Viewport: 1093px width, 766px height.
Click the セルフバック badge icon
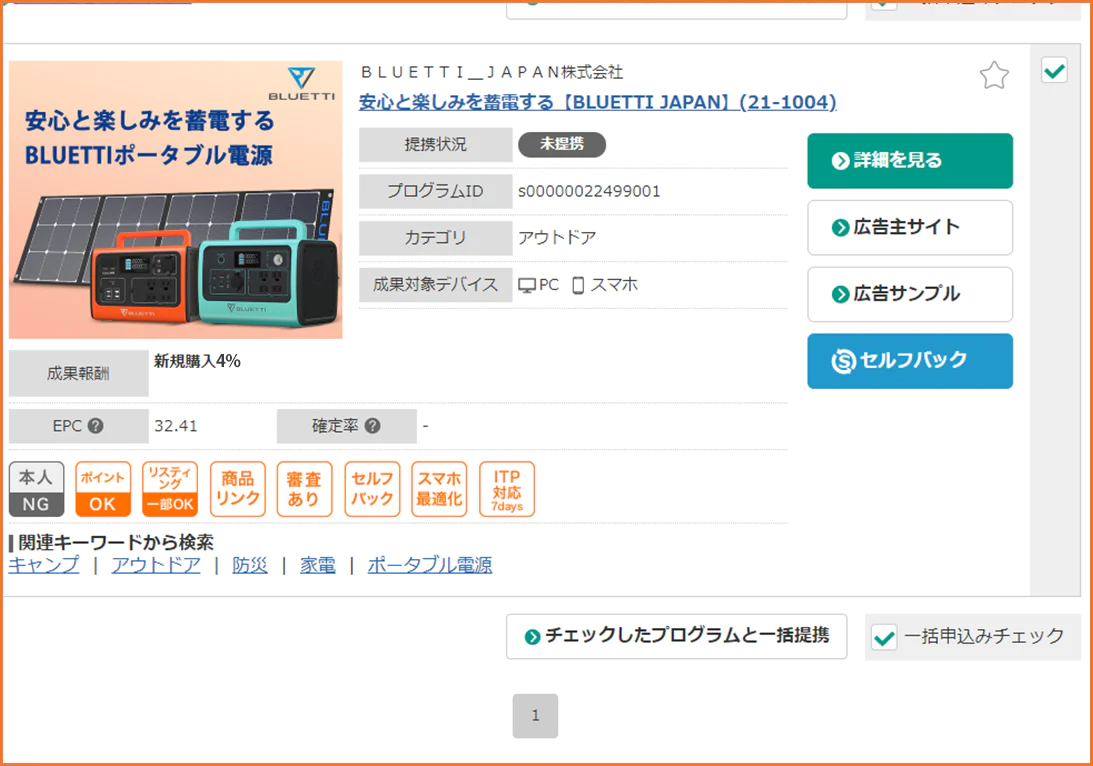pyautogui.click(x=372, y=489)
